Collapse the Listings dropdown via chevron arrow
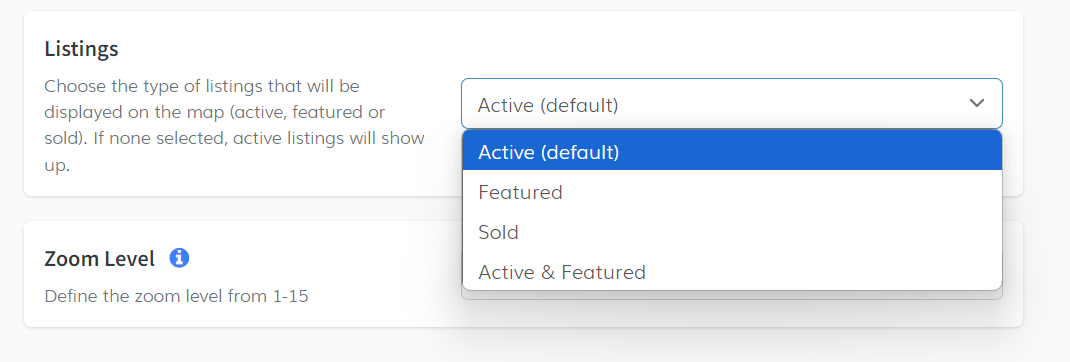This screenshot has height=362, width=1070. tap(977, 103)
